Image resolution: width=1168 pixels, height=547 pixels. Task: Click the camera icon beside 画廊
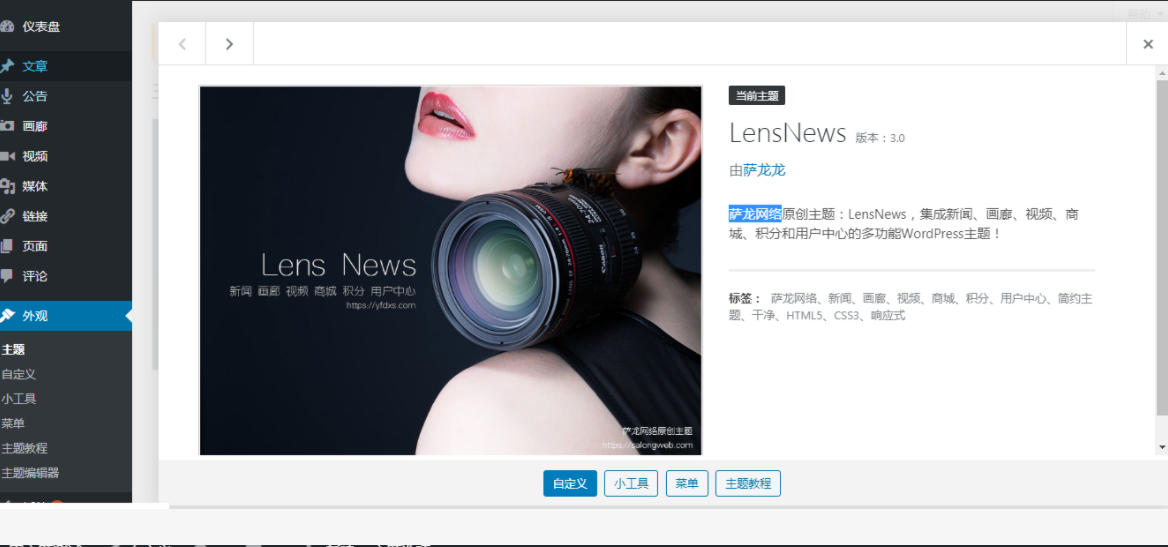(7, 126)
